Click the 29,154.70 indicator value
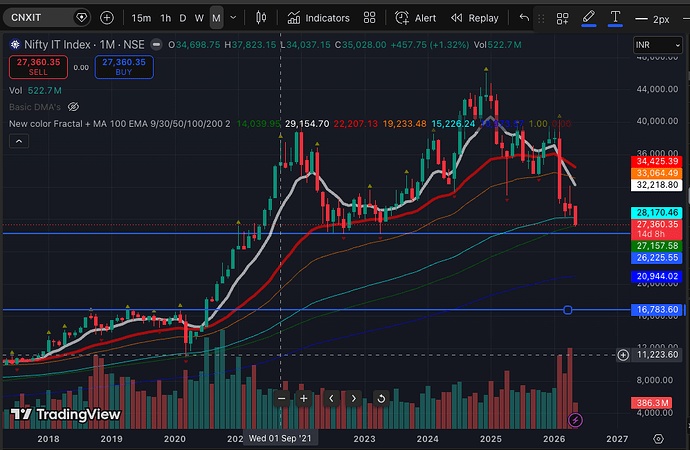 (307, 124)
